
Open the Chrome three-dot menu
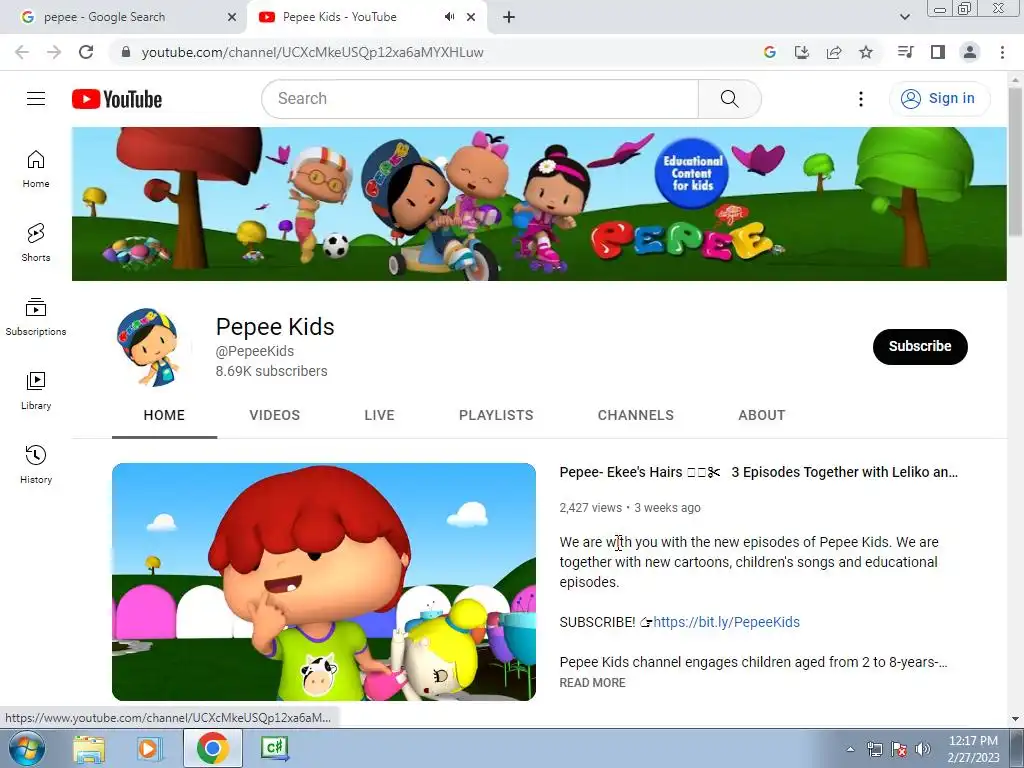[1002, 52]
